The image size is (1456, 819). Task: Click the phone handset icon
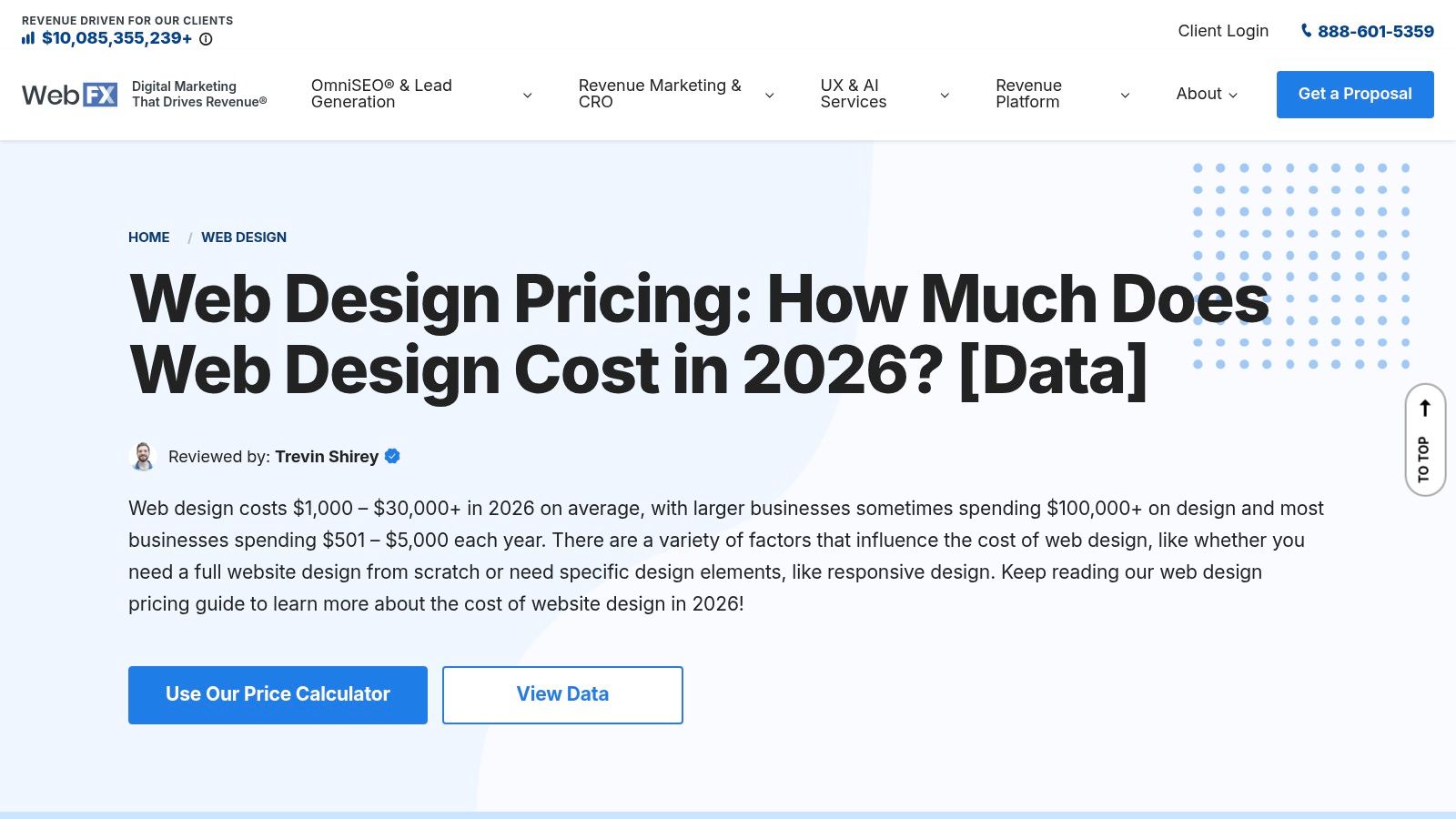1307,31
